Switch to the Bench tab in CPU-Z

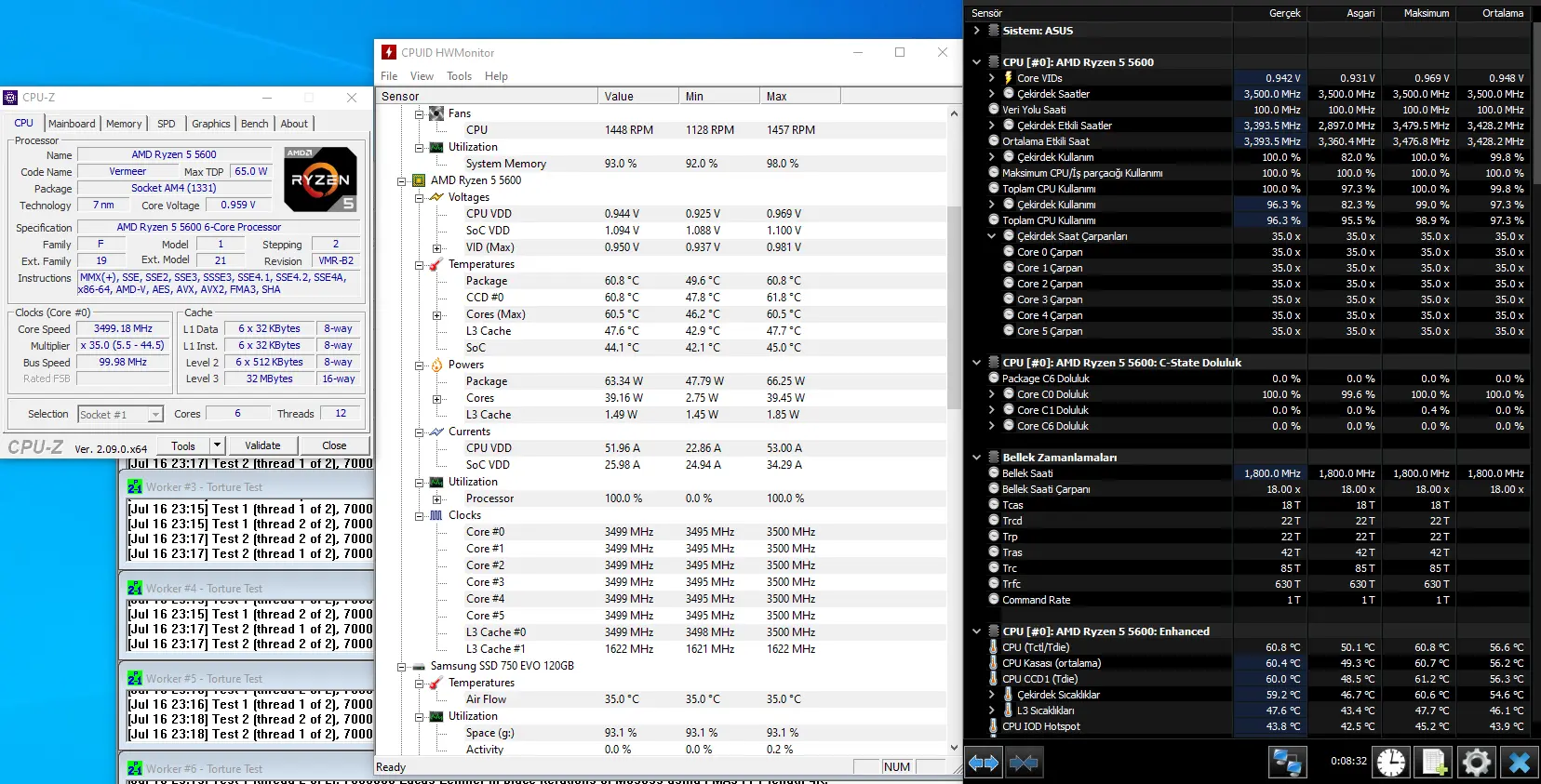pyautogui.click(x=254, y=124)
